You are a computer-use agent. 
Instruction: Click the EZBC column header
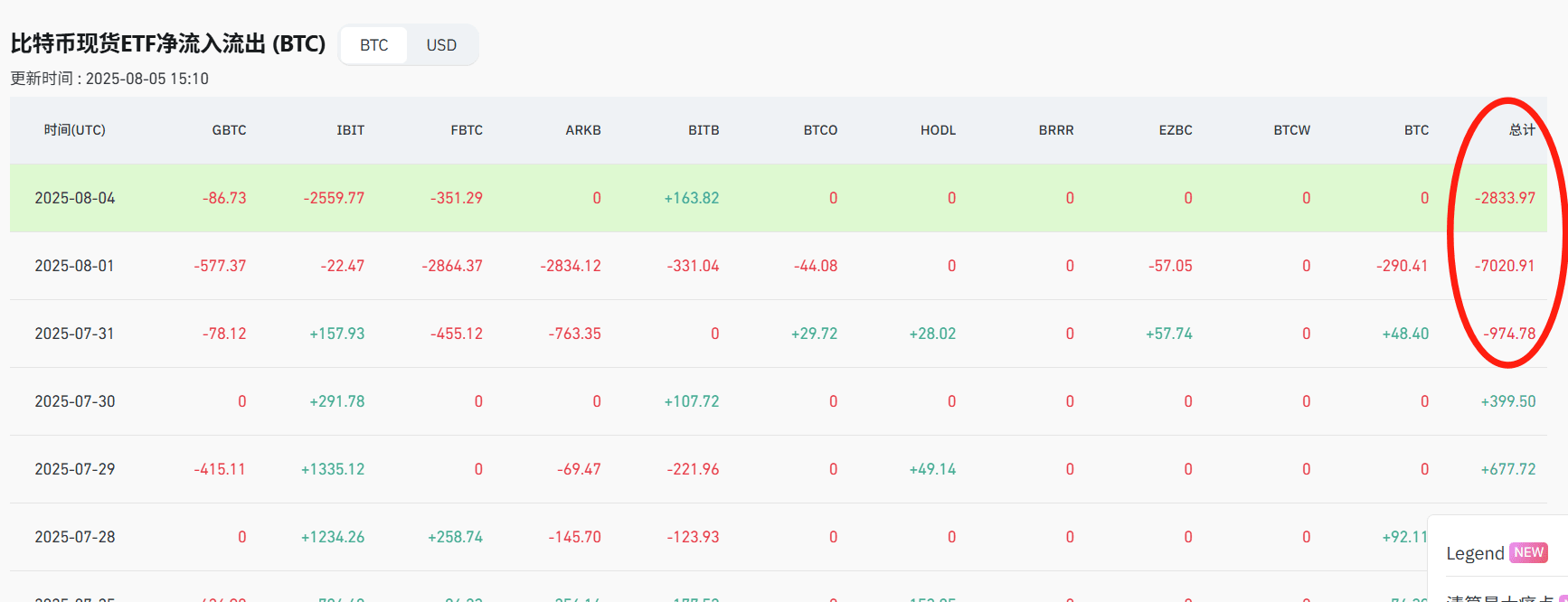click(x=1176, y=130)
